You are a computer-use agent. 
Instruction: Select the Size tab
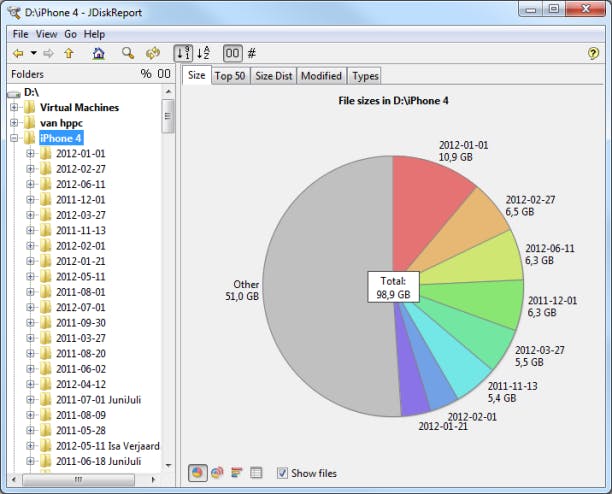pos(197,75)
